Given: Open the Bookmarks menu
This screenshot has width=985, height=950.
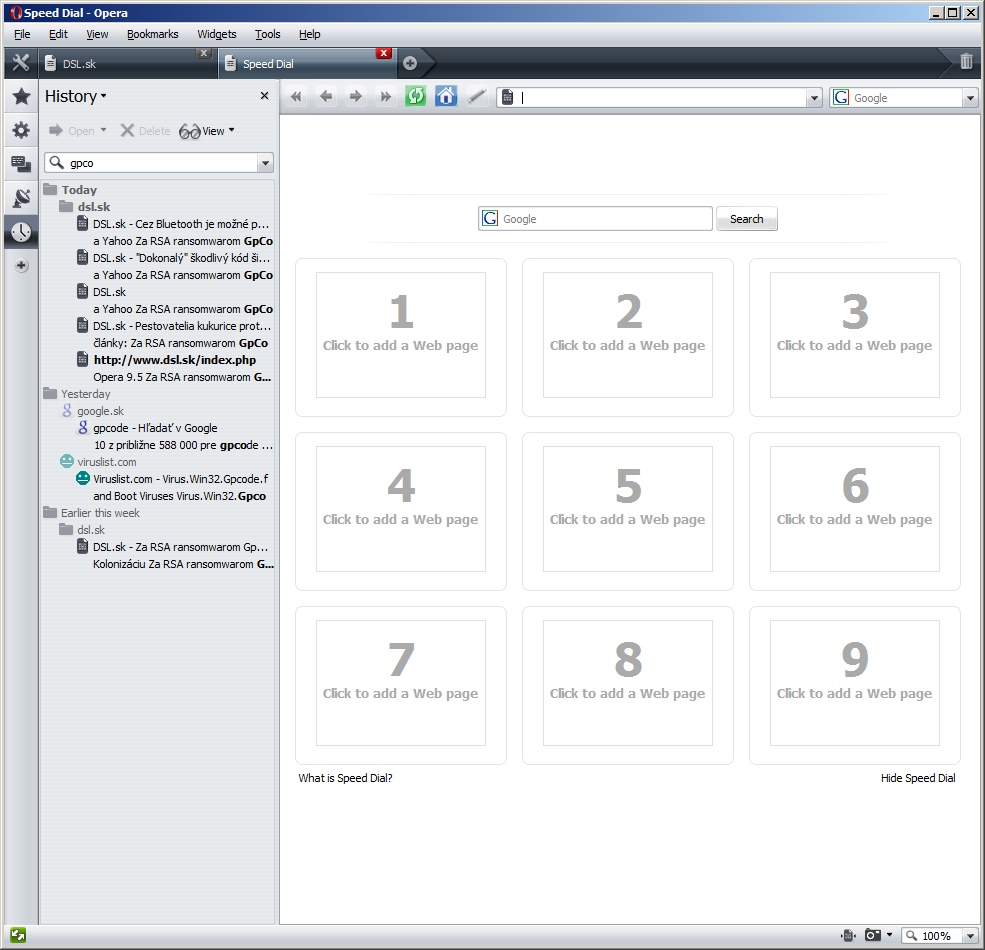Looking at the screenshot, I should click(x=152, y=34).
